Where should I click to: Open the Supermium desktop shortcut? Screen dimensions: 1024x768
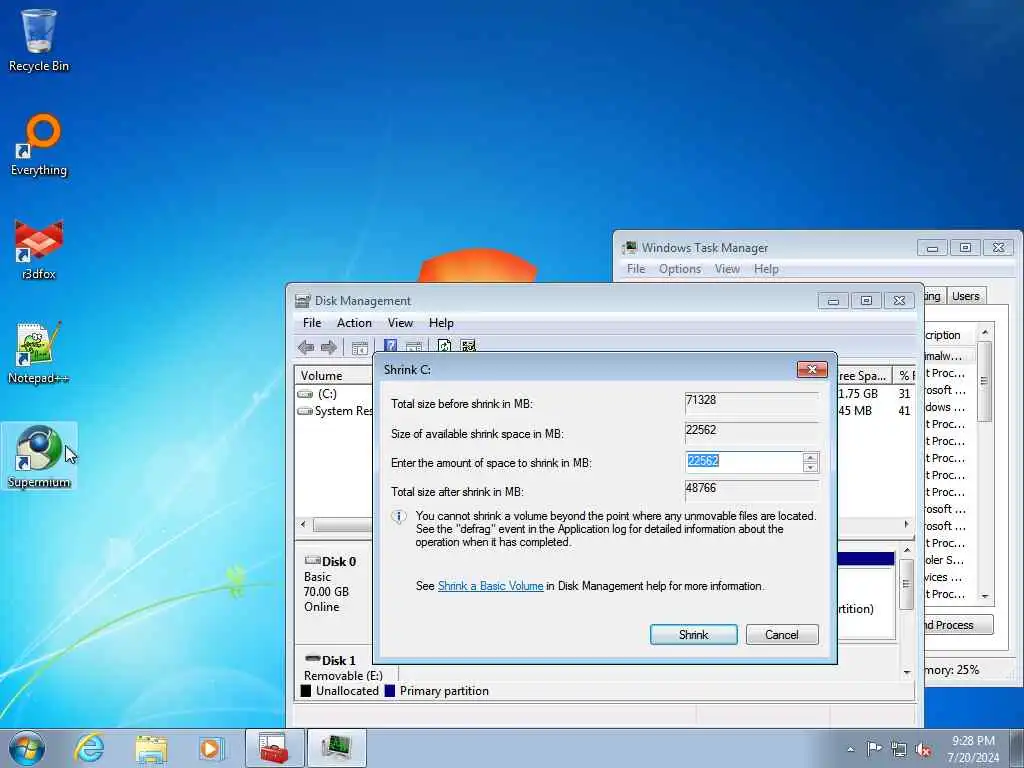click(39, 456)
